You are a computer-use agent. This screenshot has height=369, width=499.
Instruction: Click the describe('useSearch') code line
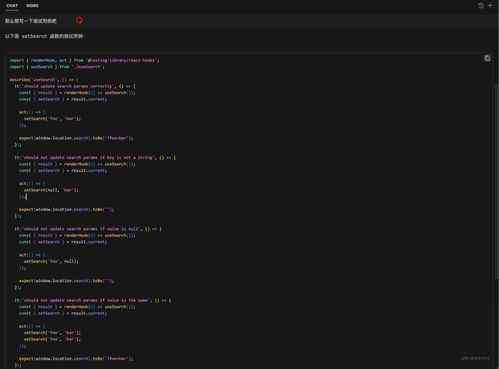click(x=44, y=80)
